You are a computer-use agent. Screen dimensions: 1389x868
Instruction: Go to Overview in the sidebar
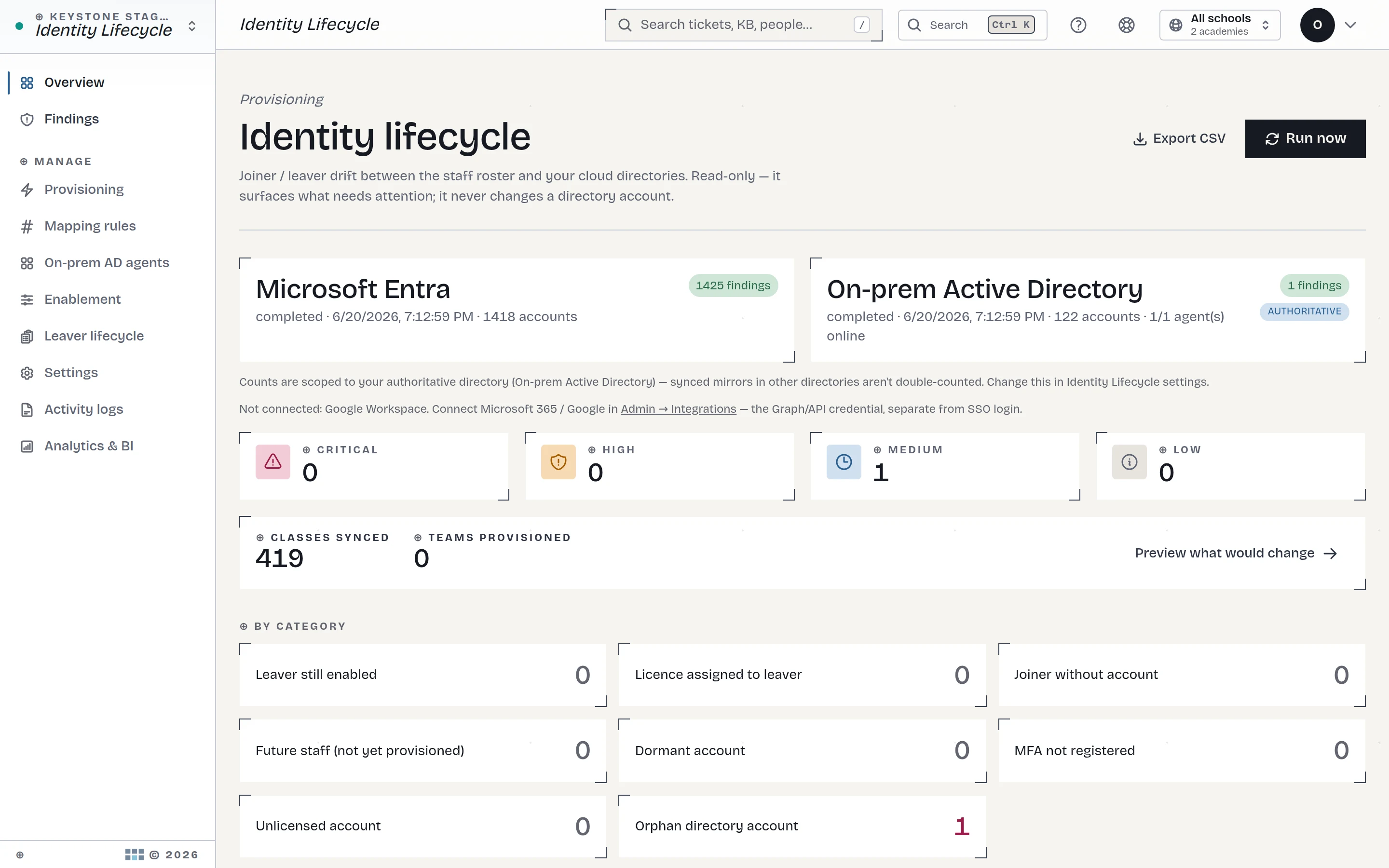109,82
